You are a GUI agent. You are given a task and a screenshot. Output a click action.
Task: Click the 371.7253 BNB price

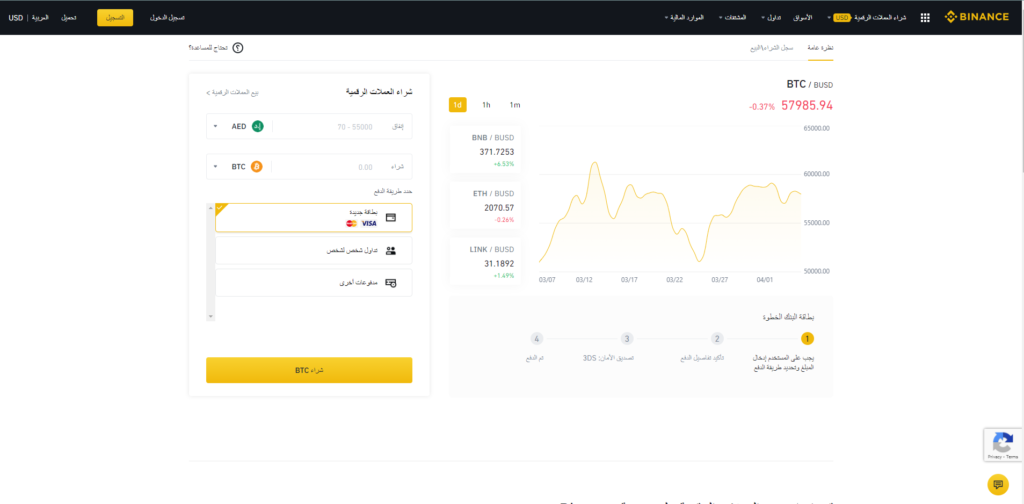click(497, 151)
